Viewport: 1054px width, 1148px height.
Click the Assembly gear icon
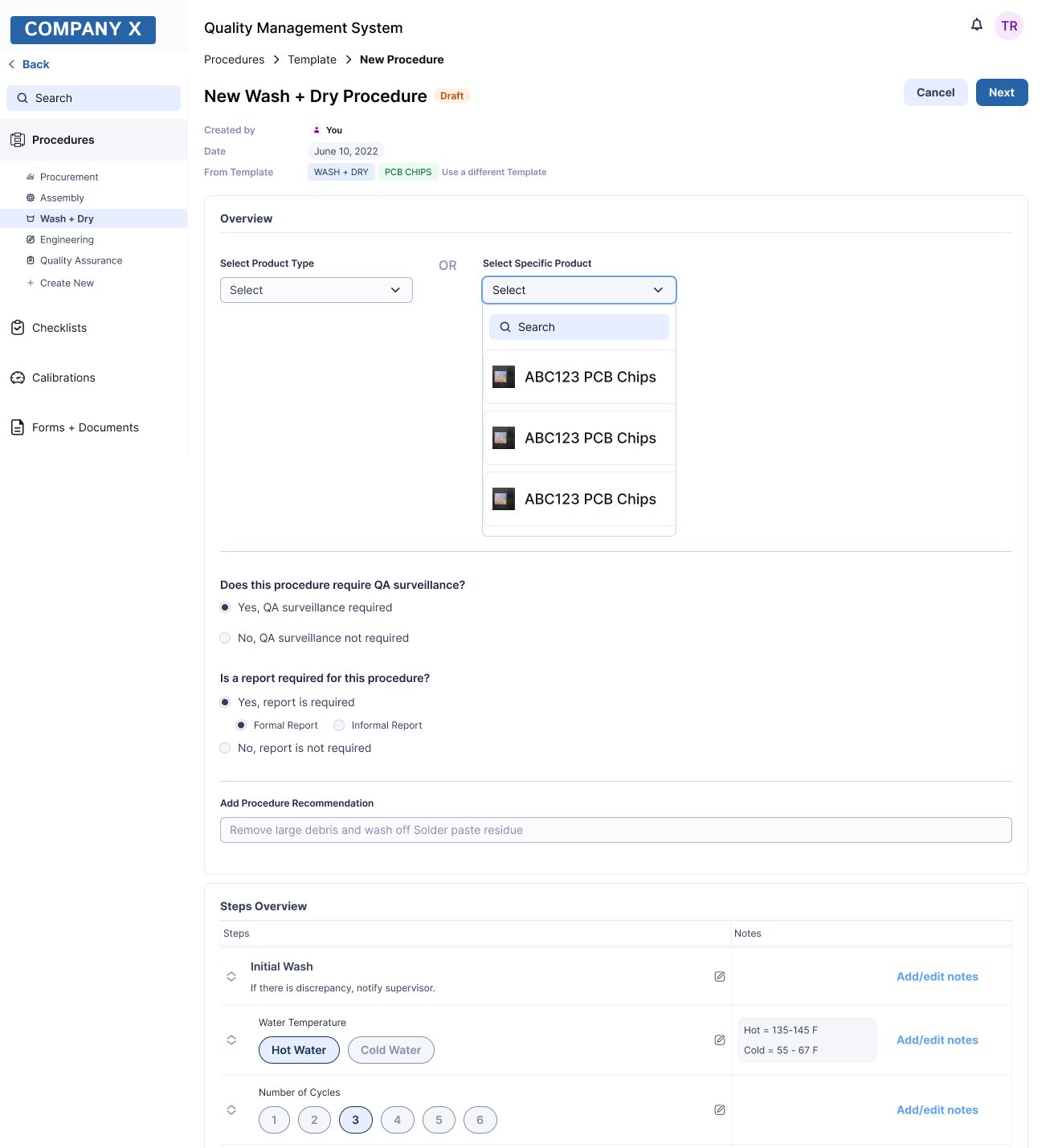(31, 198)
